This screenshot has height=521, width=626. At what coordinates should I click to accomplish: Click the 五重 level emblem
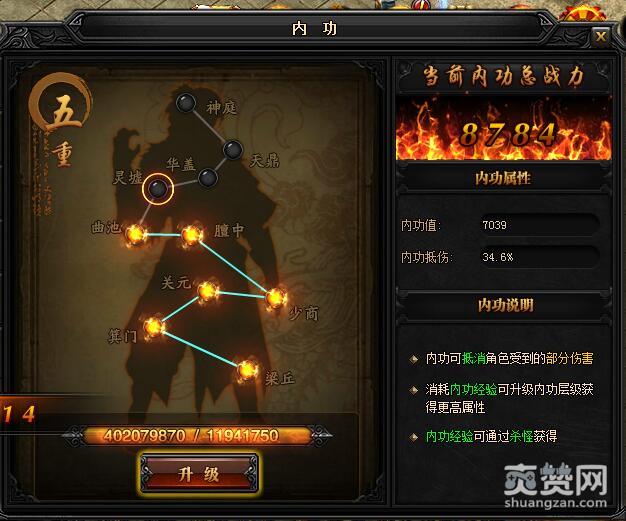61,120
